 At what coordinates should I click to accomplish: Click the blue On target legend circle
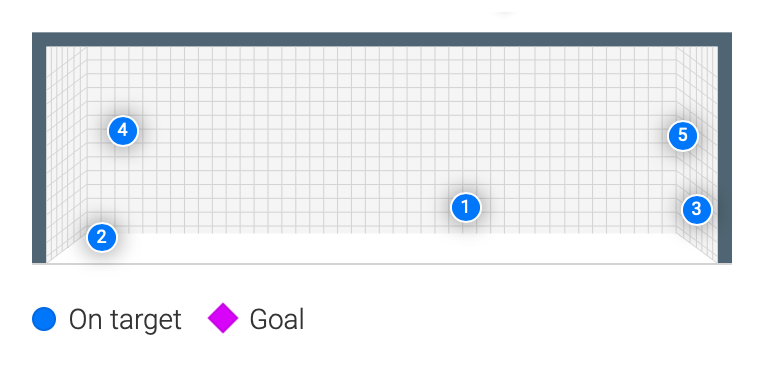(x=44, y=319)
